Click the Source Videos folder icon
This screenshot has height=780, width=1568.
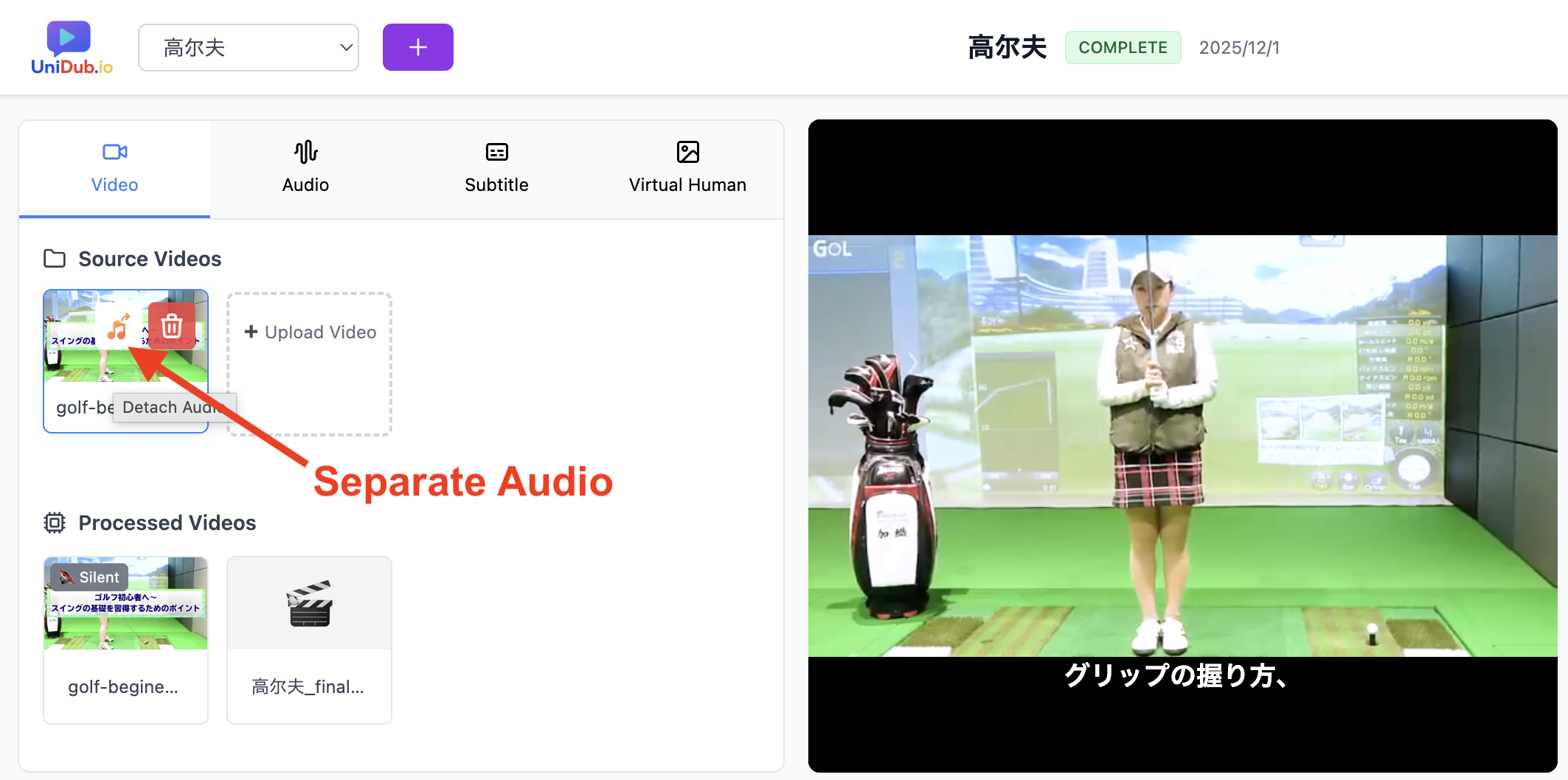pos(55,258)
